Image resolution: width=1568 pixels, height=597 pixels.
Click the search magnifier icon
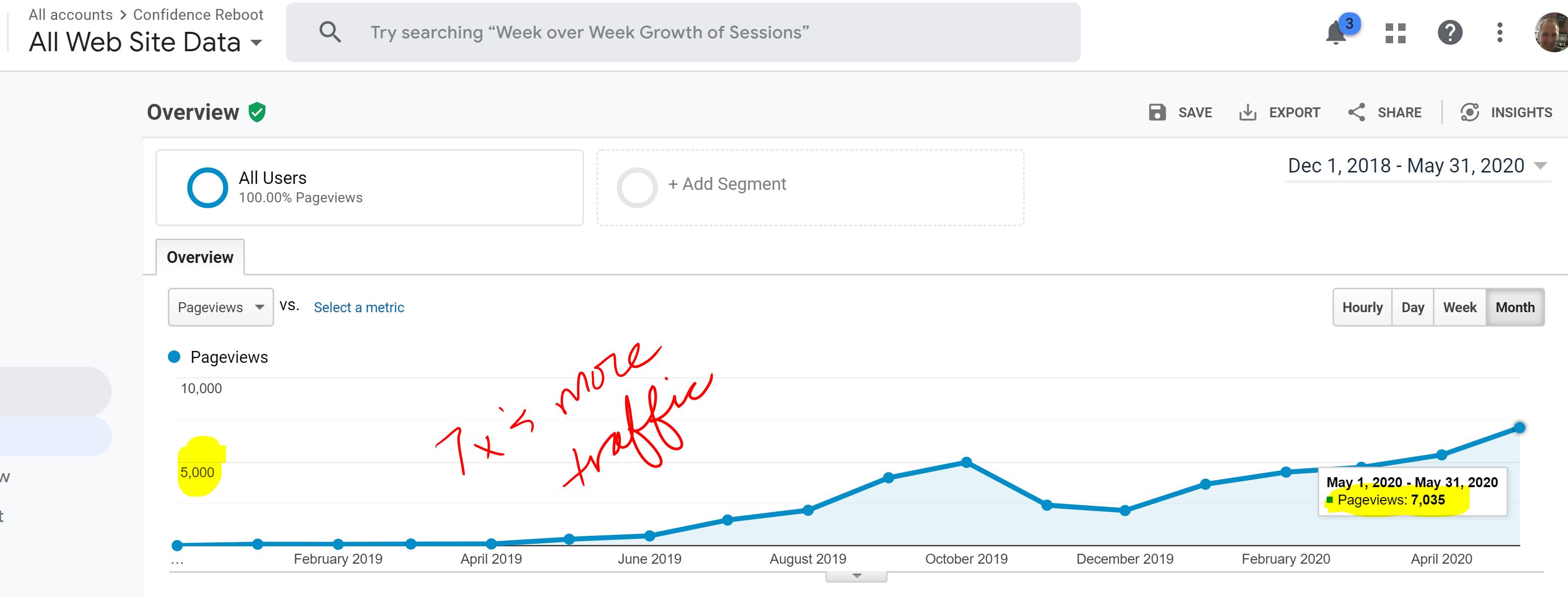tap(330, 32)
